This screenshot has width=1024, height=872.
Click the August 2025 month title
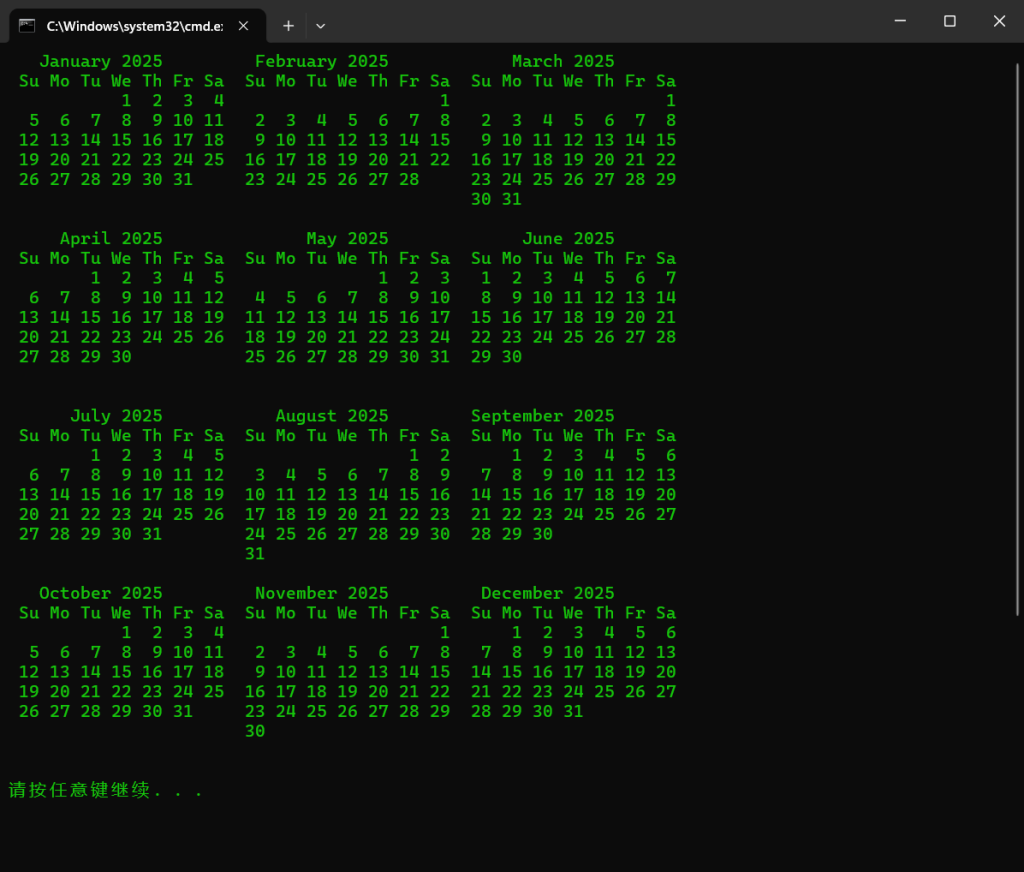pos(331,415)
